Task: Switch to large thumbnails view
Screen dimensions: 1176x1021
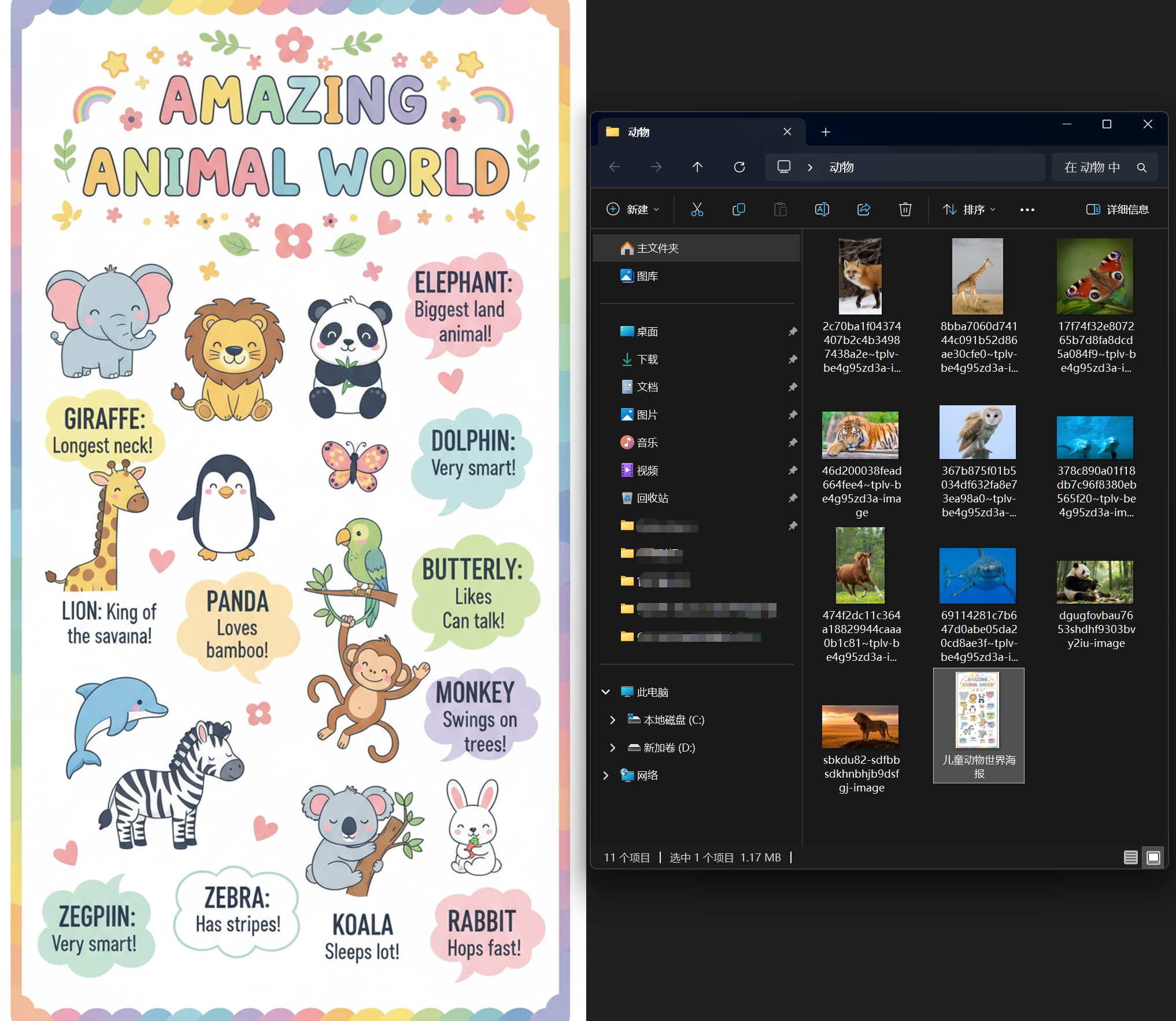Action: [x=1153, y=857]
